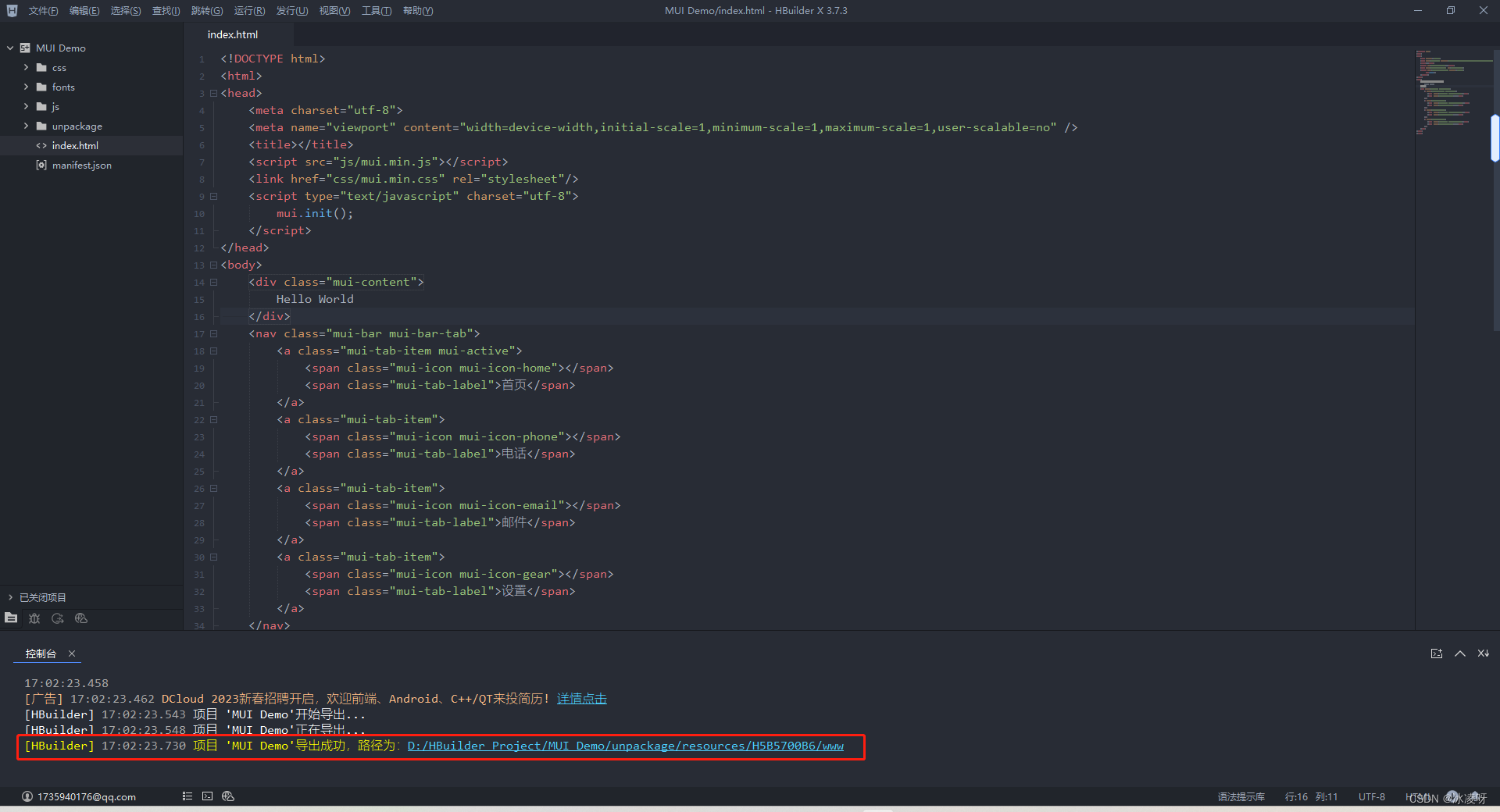The width and height of the screenshot is (1500, 812).
Task: Expand the fonts folder
Action: [26, 87]
